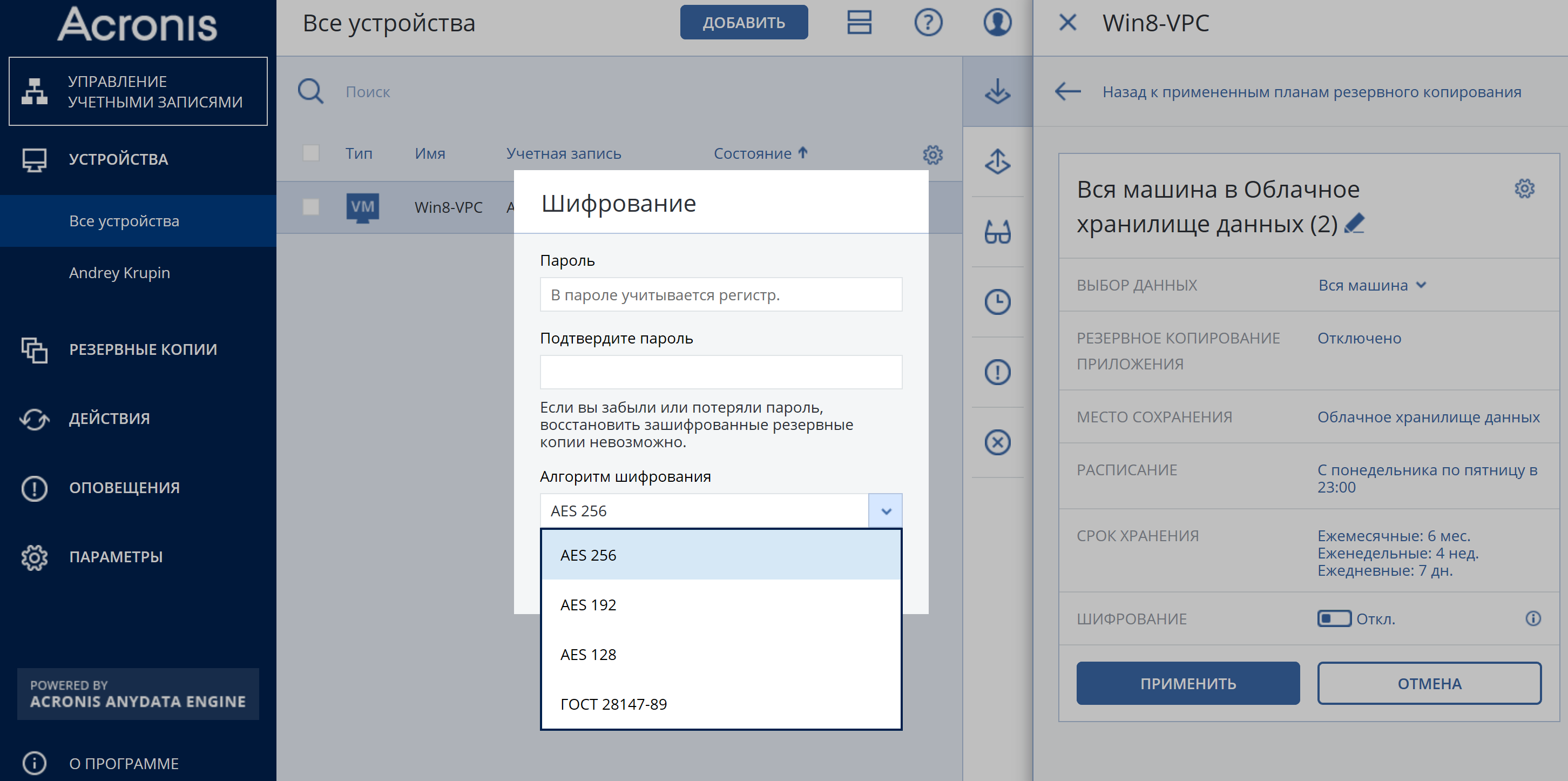Viewport: 1568px width, 781px height.
Task: Click the Backups copies icon
Action: [34, 350]
